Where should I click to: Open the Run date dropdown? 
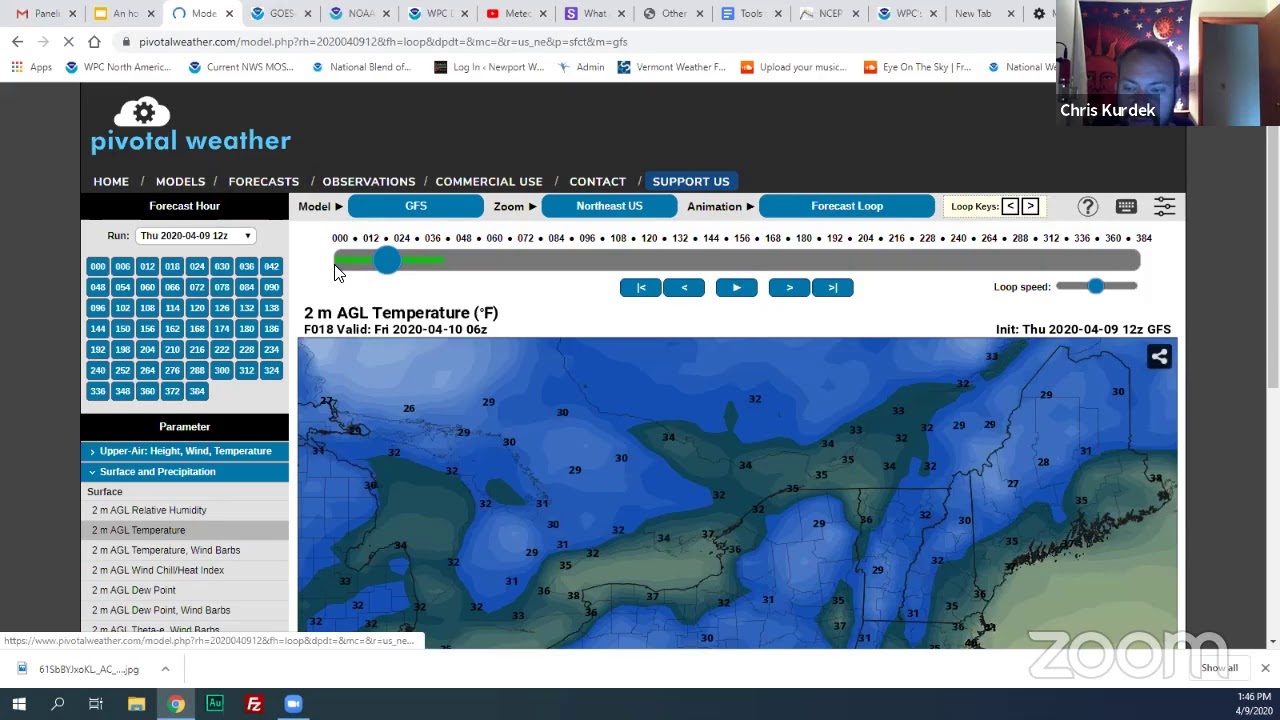tap(196, 236)
